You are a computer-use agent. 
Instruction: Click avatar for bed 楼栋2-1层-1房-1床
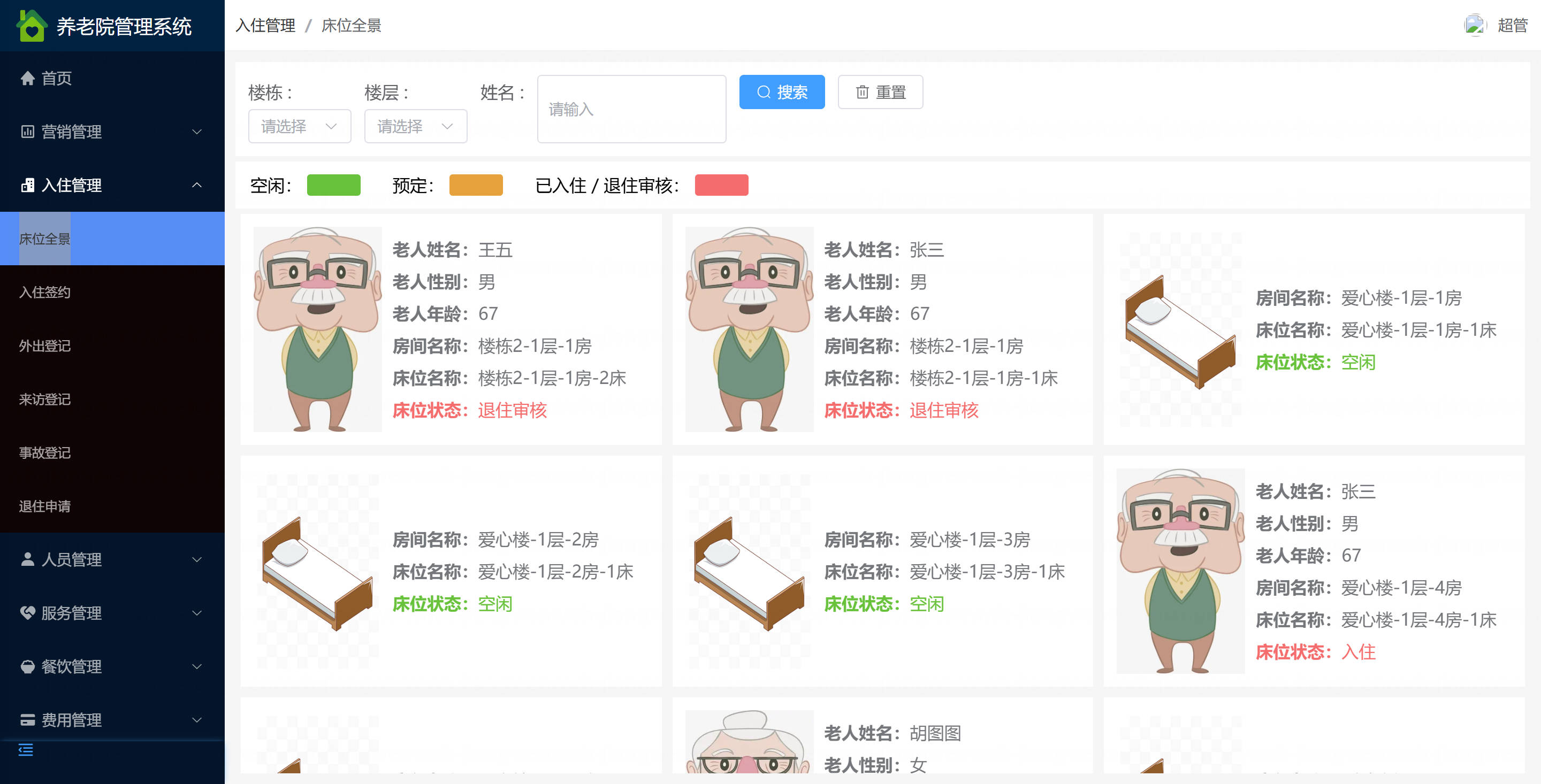tap(749, 329)
